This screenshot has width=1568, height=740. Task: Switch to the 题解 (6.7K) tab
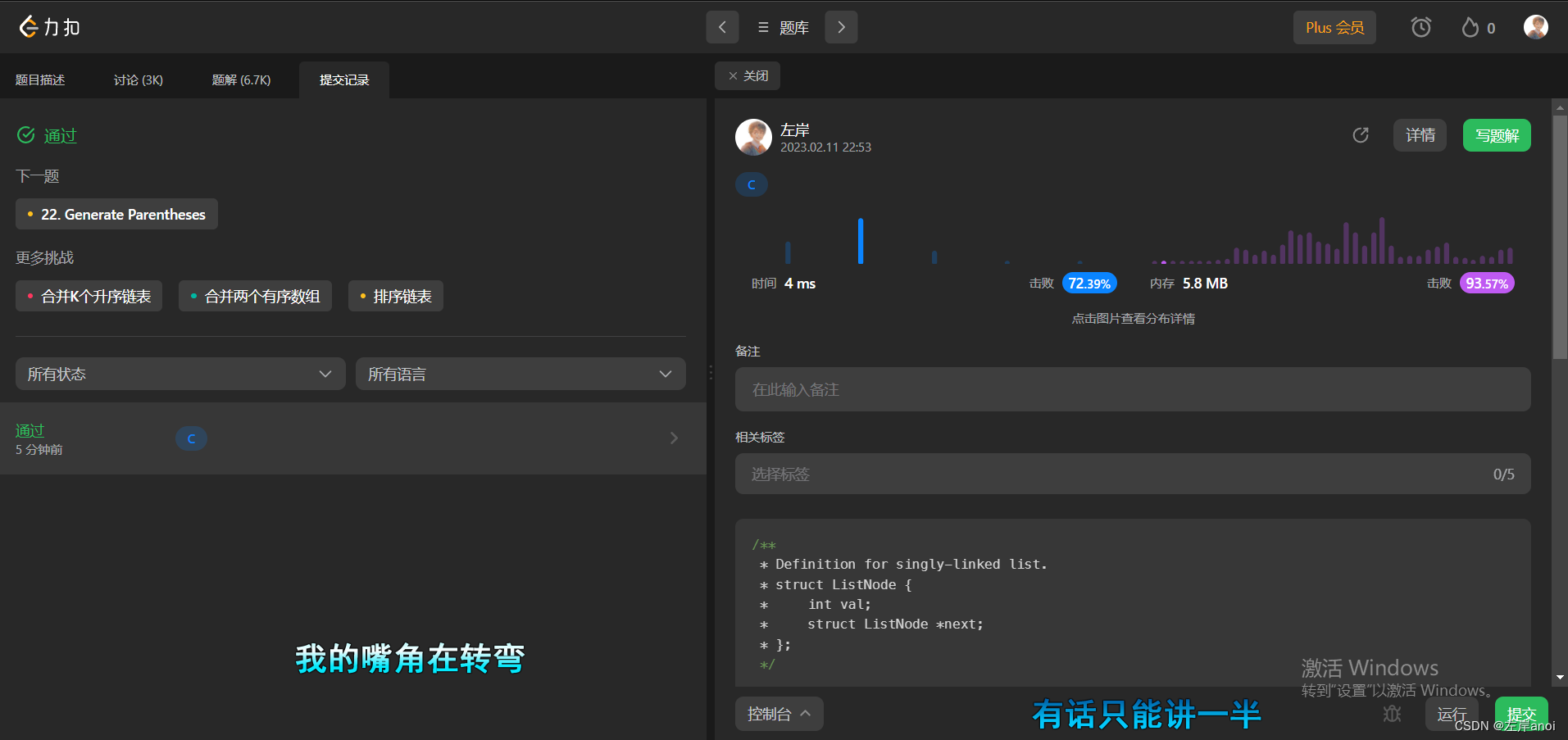(241, 79)
